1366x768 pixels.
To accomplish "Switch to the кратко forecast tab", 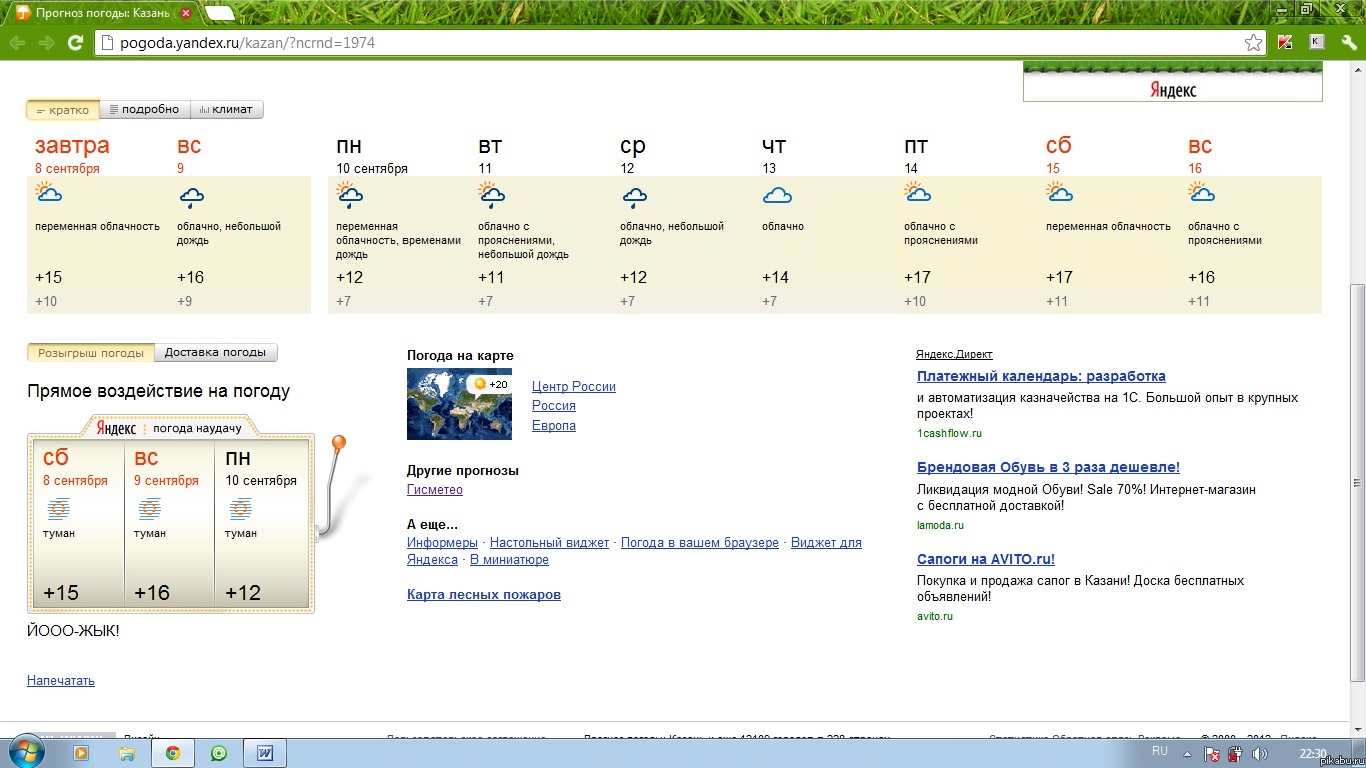I will 62,110.
